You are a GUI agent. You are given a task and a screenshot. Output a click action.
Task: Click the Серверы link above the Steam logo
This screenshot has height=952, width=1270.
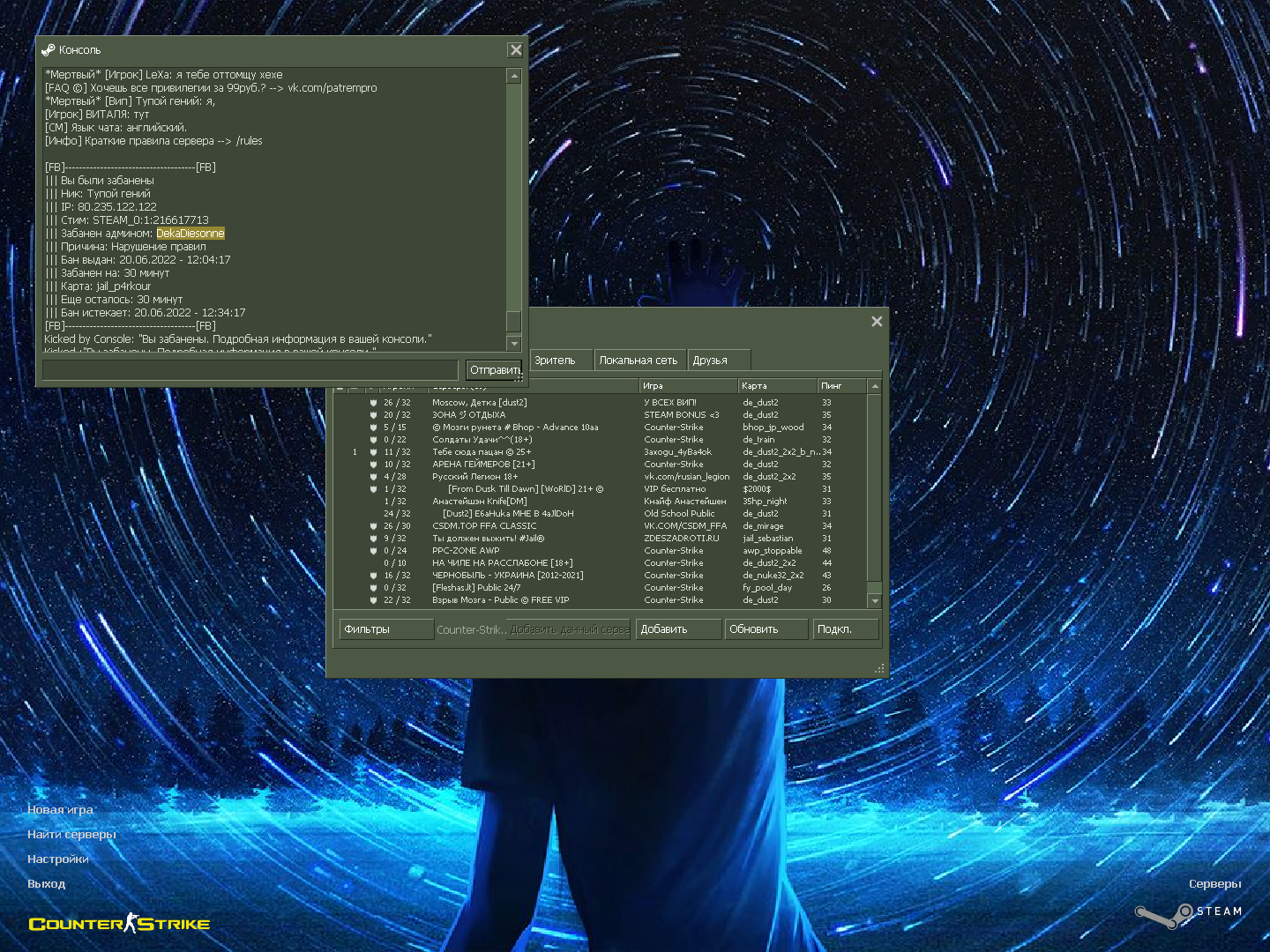coord(1214,883)
